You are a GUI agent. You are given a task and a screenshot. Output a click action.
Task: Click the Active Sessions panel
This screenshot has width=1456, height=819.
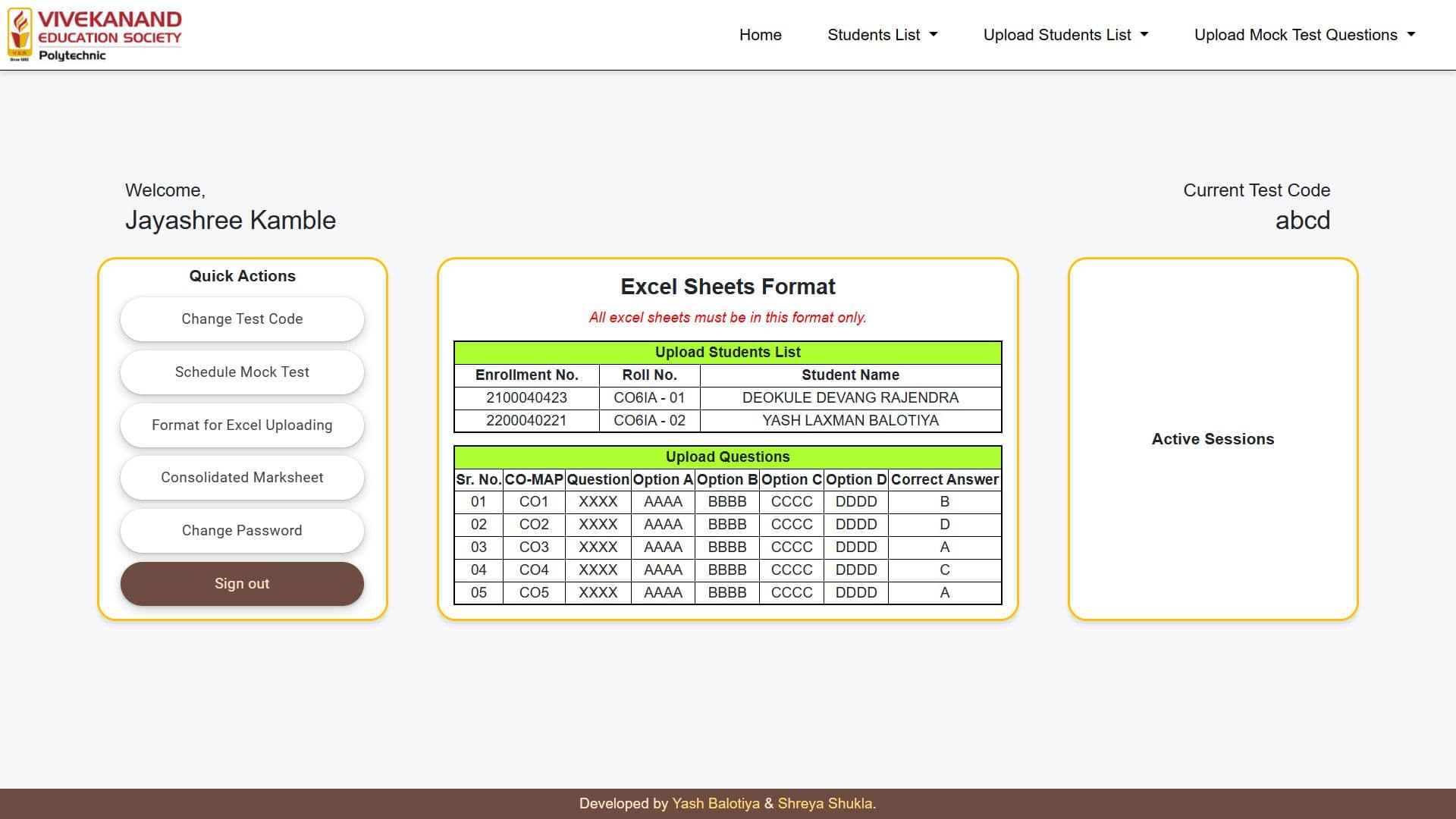click(1212, 439)
